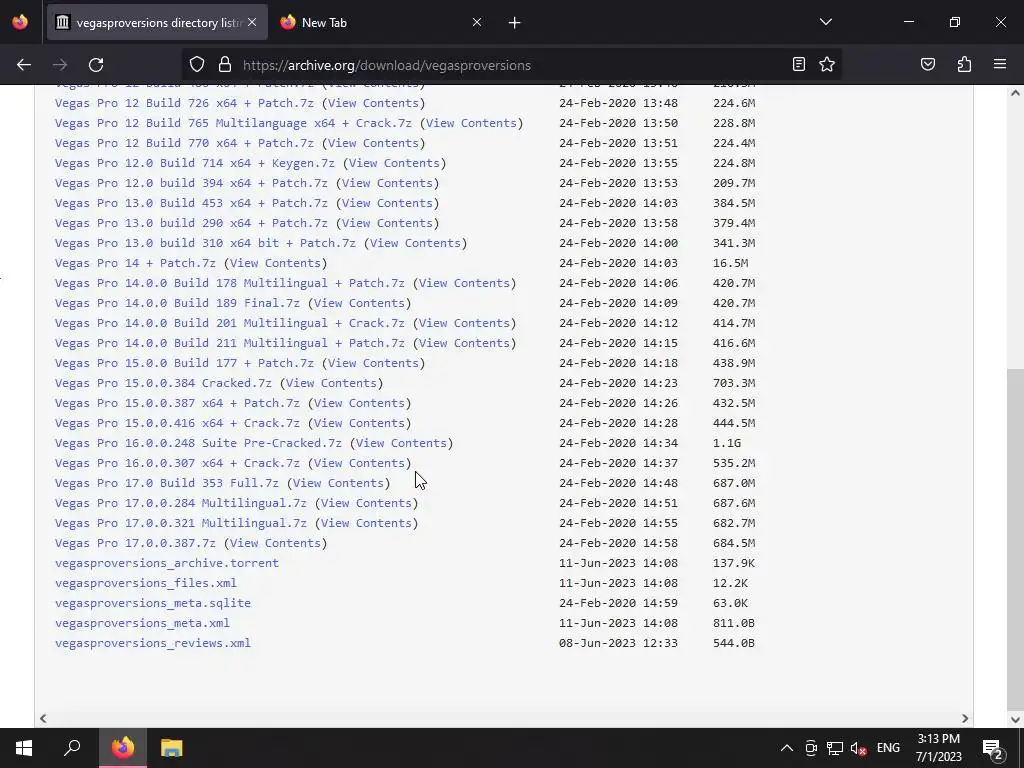
Task: Download Vegas Pro 14.0.0 Build 201 Multilingual file
Action: (x=230, y=323)
